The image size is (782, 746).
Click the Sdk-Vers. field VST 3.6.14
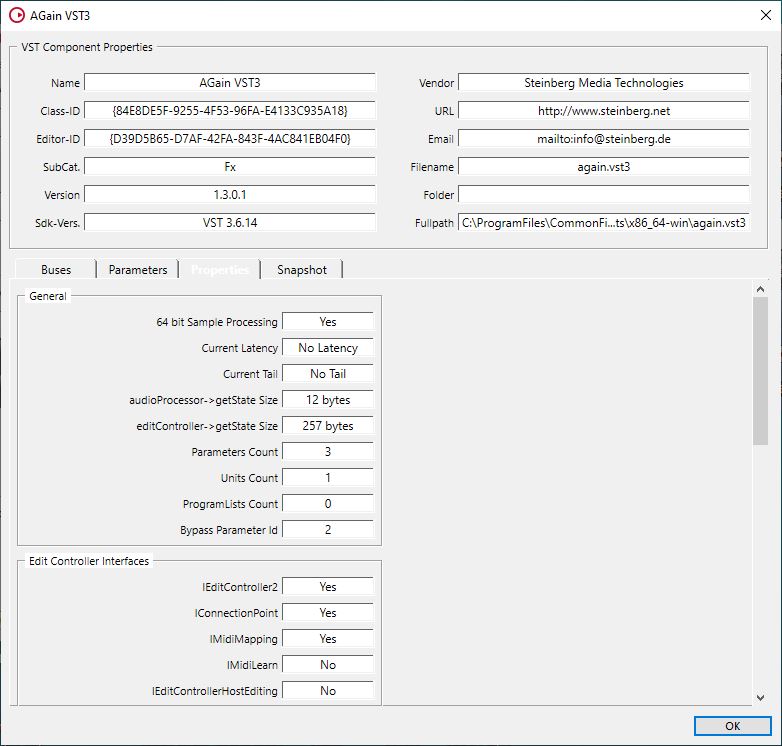230,222
